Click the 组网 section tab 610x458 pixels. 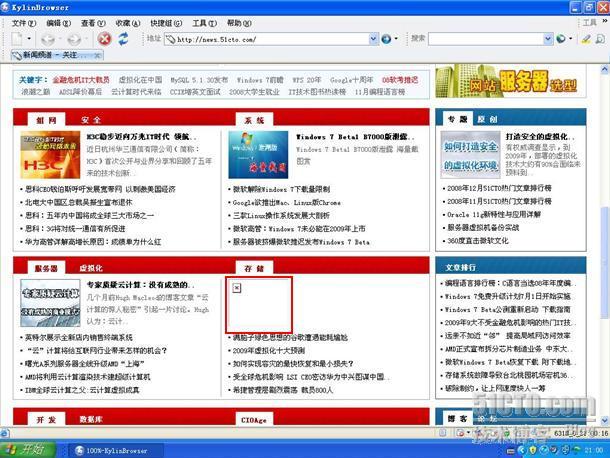pyautogui.click(x=46, y=120)
